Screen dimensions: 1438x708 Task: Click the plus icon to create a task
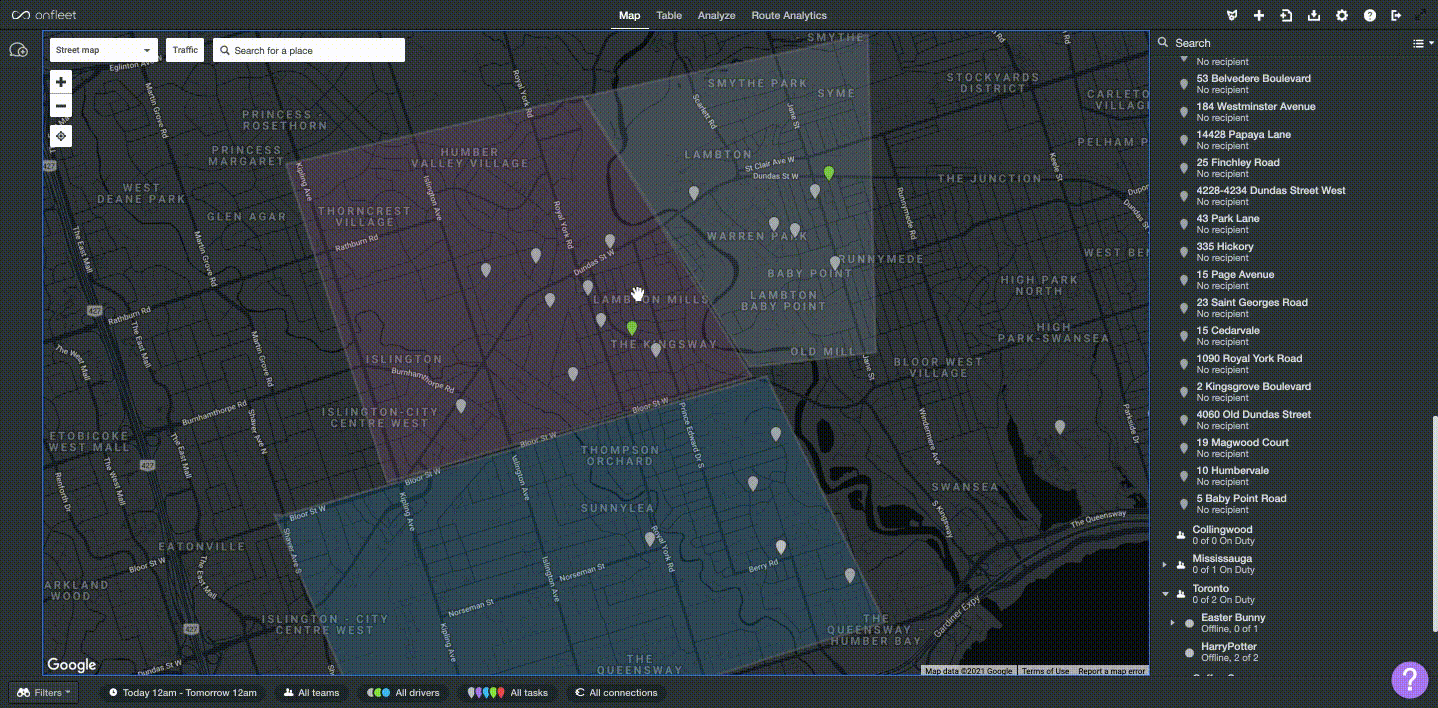pos(1259,16)
